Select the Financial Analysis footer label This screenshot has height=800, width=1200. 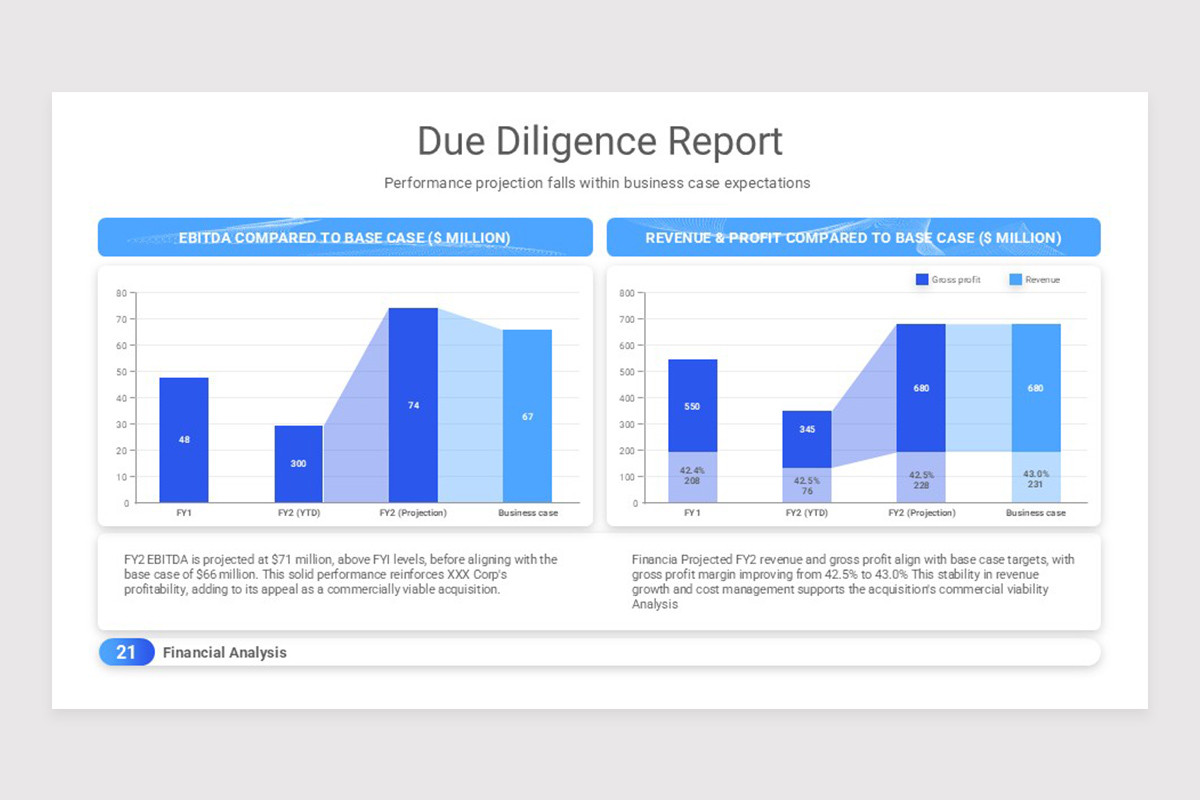tap(225, 652)
